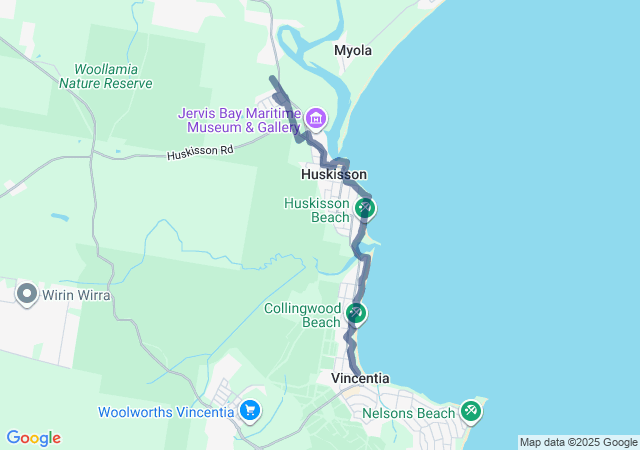Screen dimensions: 640x450
Task: Click the Huskisson Rd road label
Action: pos(200,152)
